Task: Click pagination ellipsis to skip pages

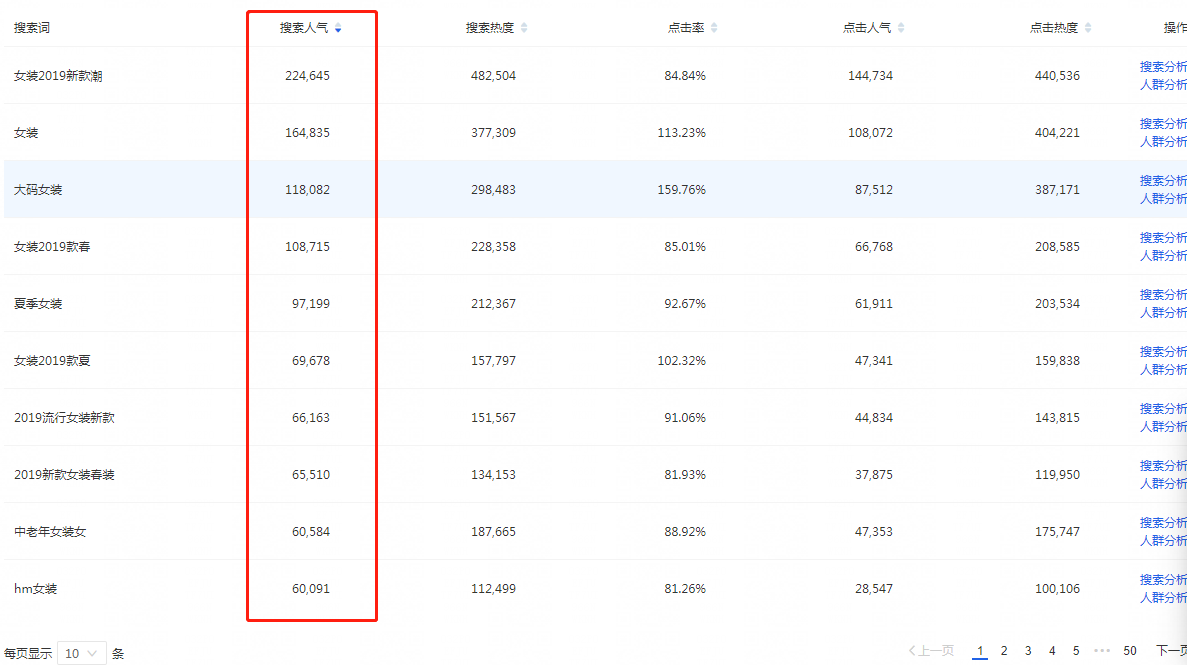Action: pos(1102,651)
